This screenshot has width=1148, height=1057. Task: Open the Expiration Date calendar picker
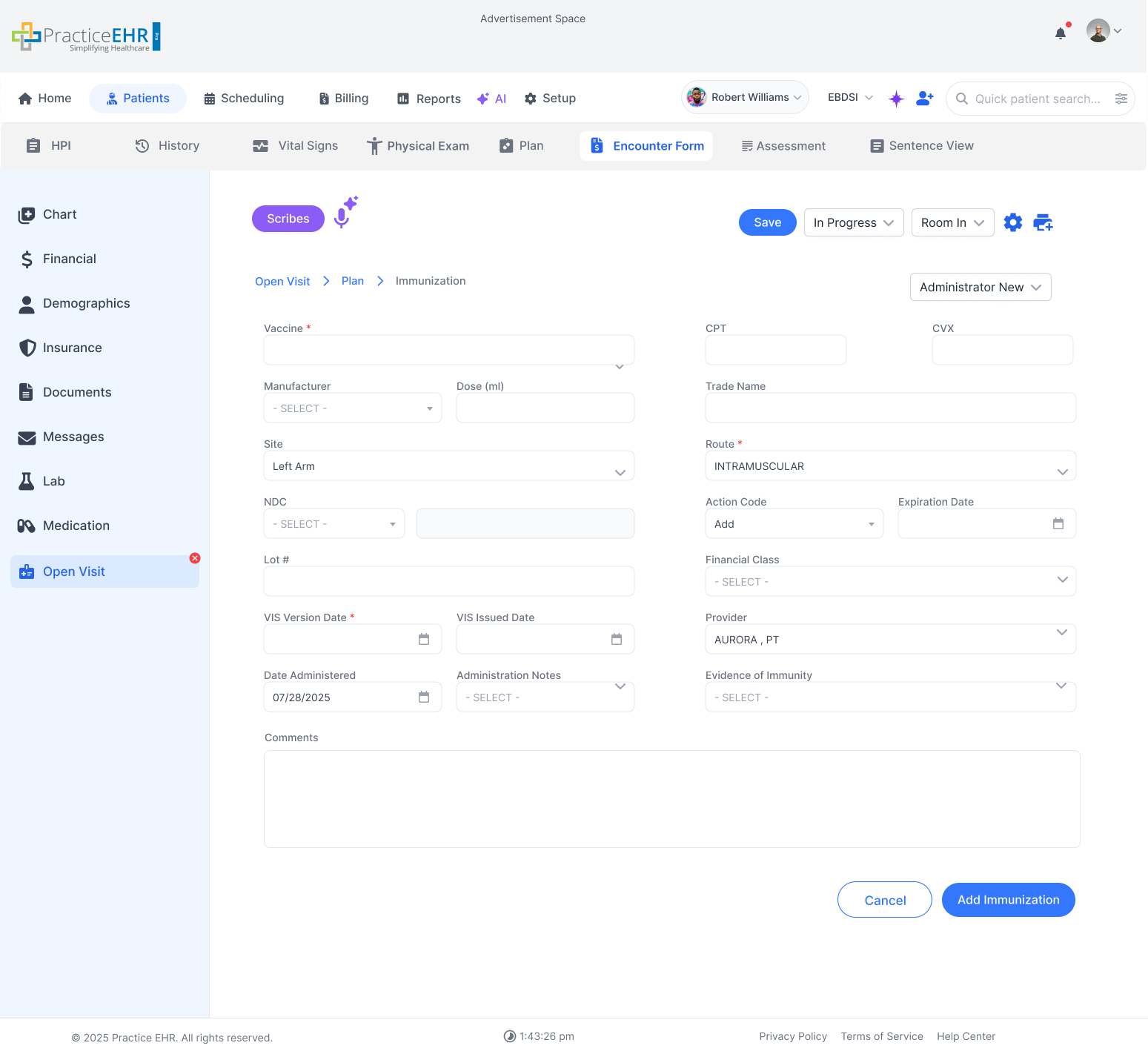pos(1058,524)
